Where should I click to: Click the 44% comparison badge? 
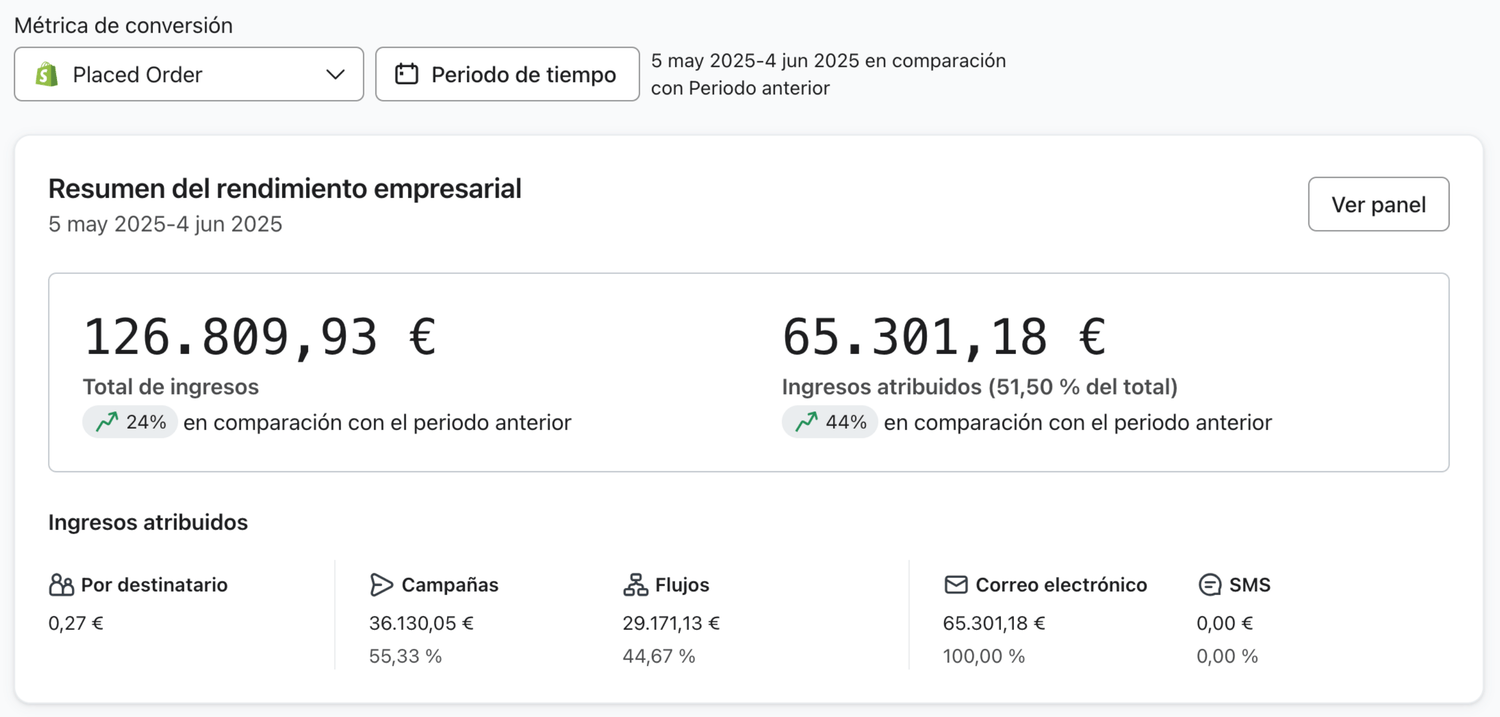pos(830,422)
